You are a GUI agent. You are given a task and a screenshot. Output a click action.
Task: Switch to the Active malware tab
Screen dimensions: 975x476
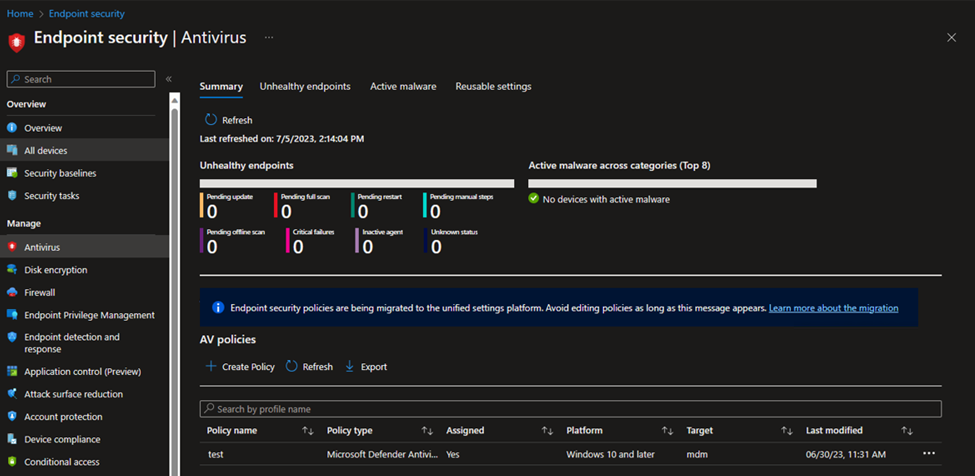(x=403, y=87)
